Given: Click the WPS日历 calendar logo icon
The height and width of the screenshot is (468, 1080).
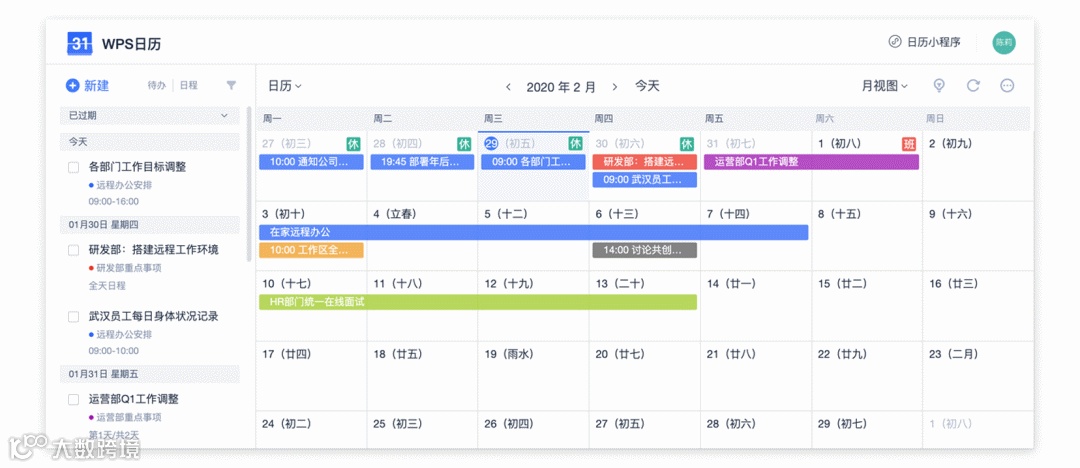Looking at the screenshot, I should (80, 43).
